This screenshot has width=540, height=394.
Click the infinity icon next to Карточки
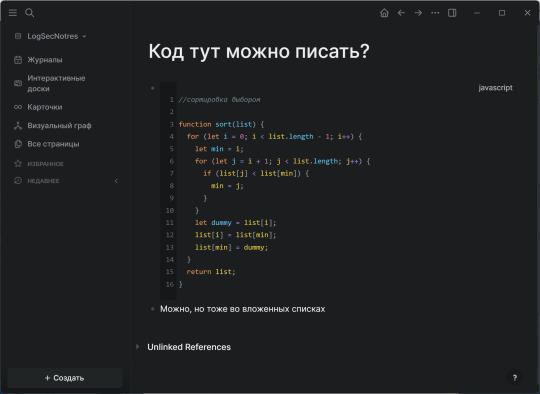[18, 107]
